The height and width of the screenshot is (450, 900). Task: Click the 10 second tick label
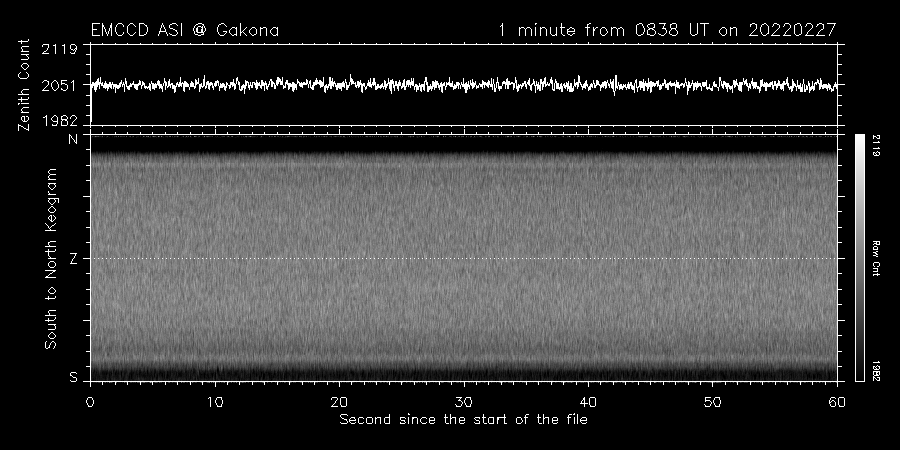click(215, 402)
